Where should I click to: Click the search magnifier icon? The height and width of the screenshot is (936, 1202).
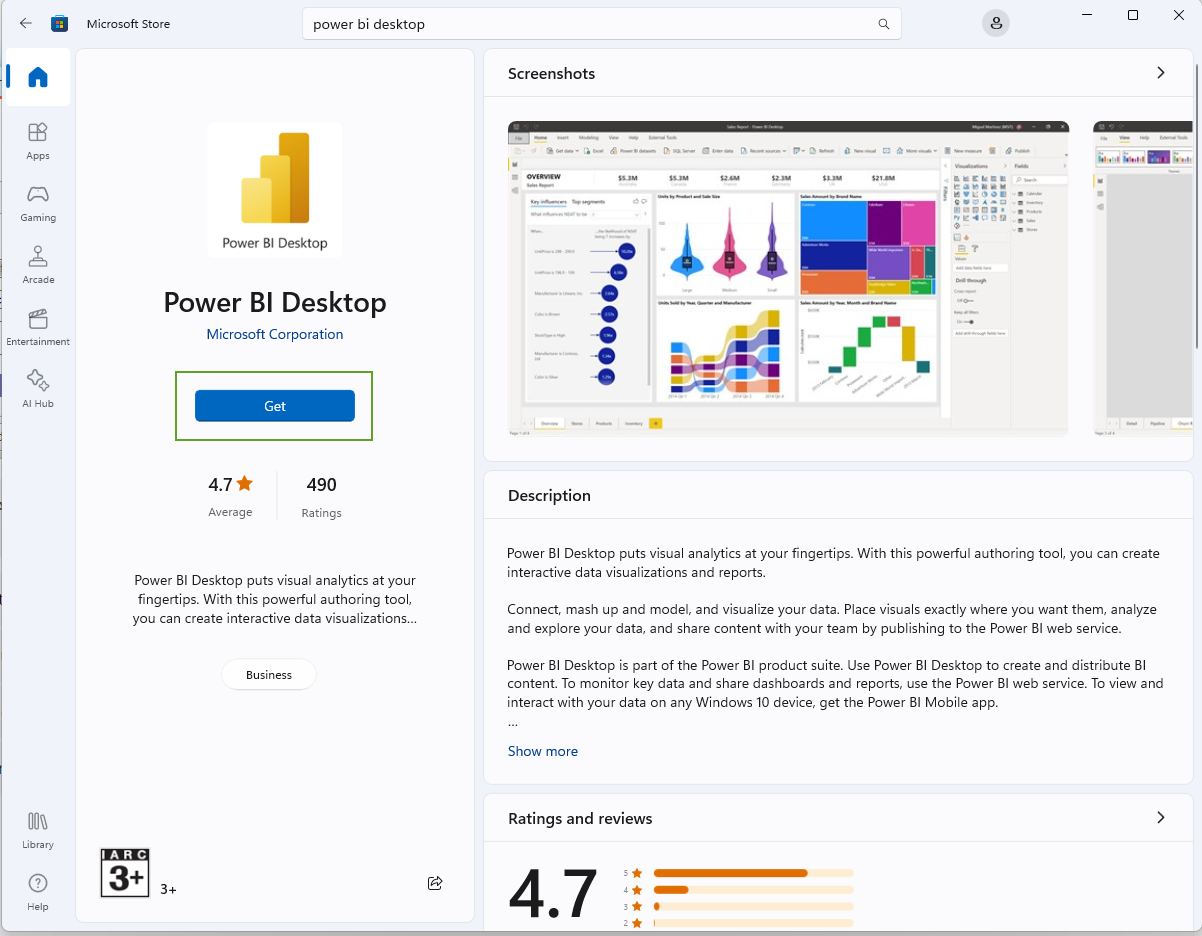[883, 24]
